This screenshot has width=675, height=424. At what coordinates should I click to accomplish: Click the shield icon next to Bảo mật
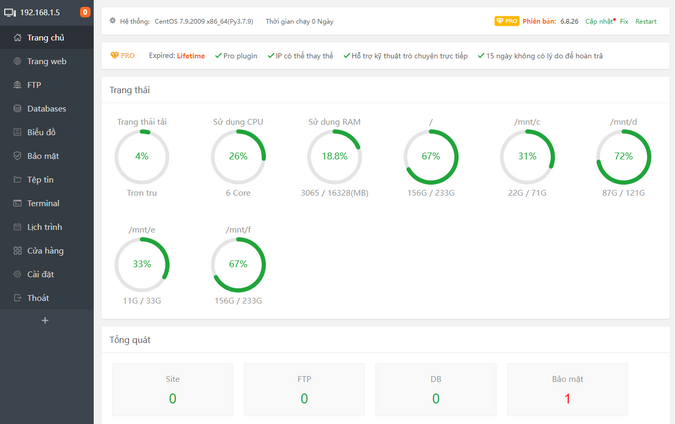point(17,156)
